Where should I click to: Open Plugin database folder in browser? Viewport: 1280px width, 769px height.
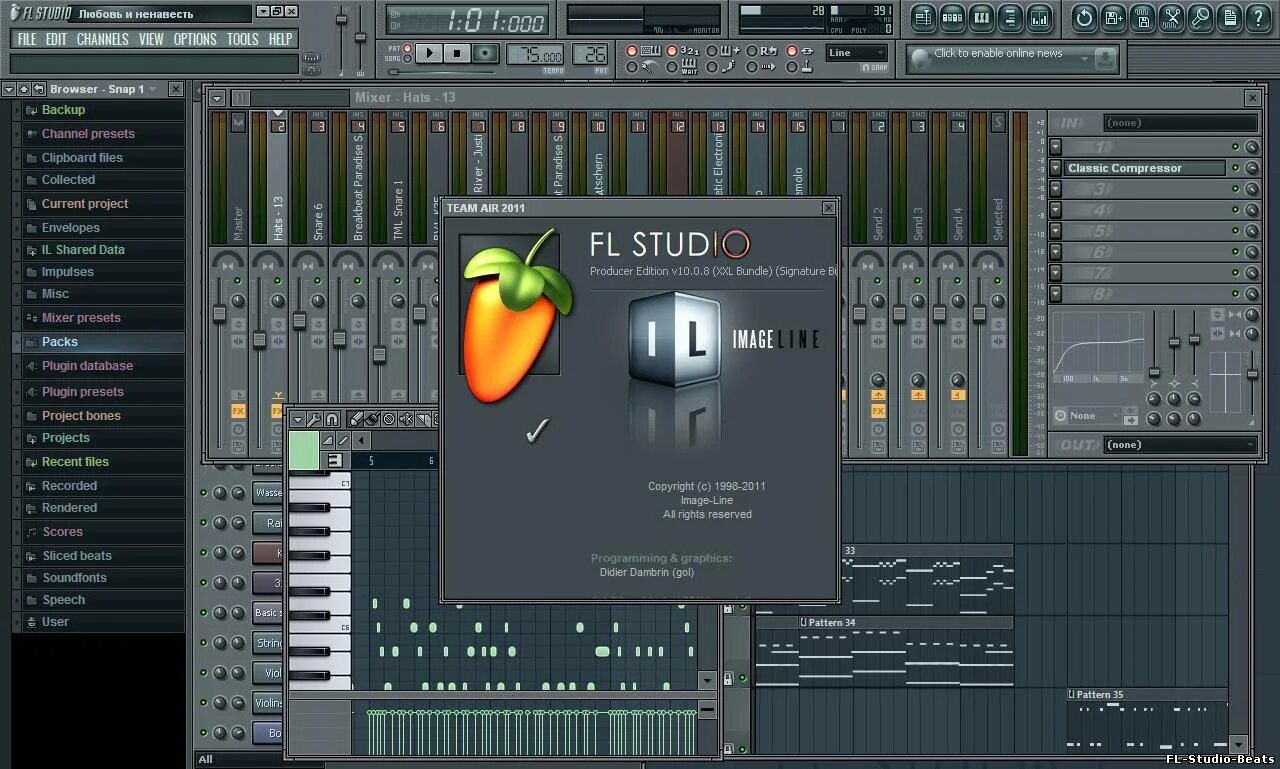tap(87, 366)
